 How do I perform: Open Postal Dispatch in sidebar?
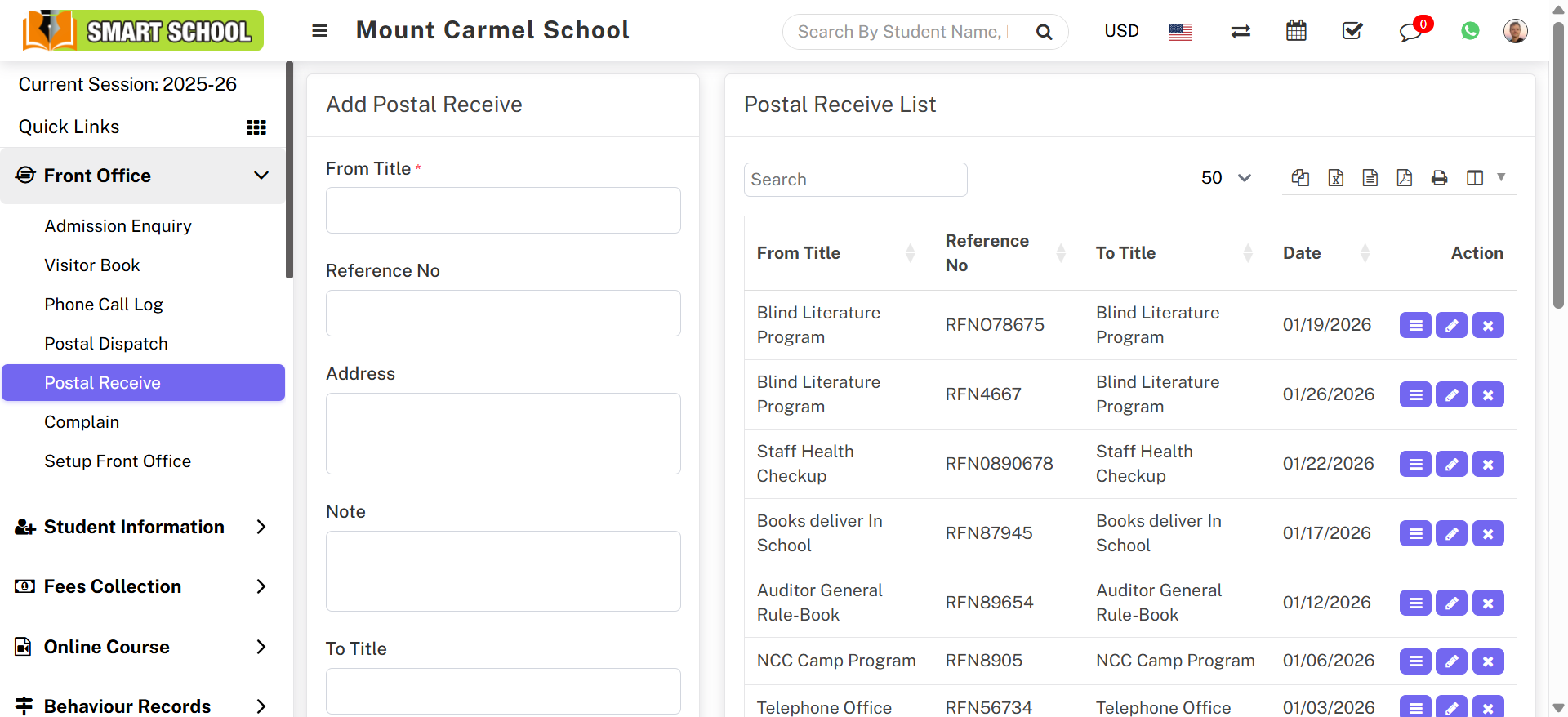coord(106,344)
